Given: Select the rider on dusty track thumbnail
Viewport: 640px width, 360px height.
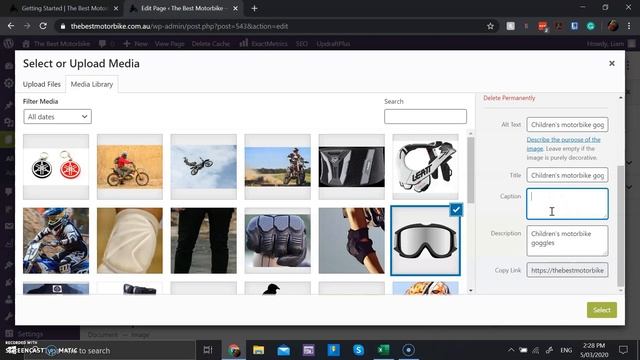Looking at the screenshot, I should coord(278,167).
